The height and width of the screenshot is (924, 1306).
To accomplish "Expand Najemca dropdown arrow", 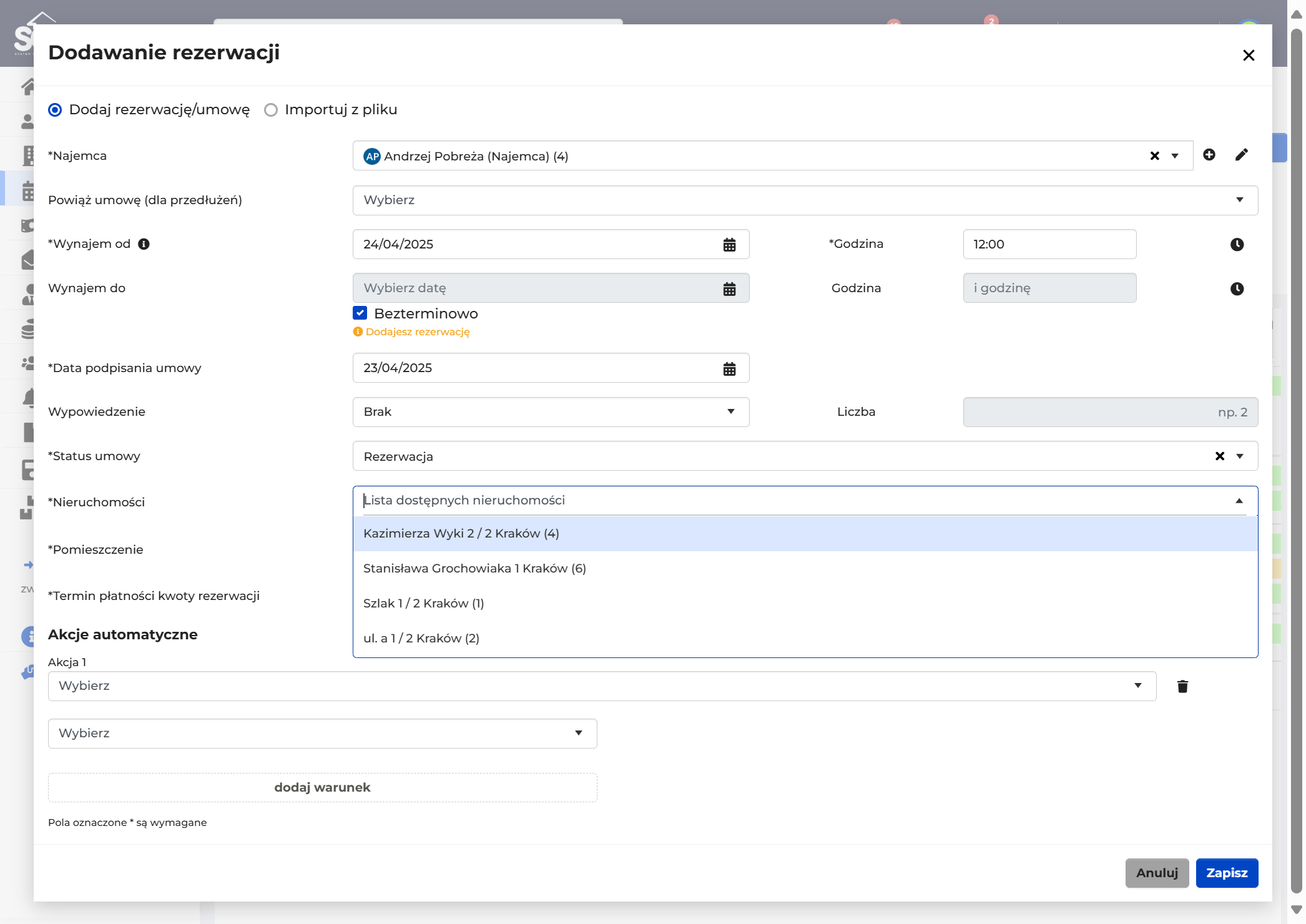I will click(x=1175, y=156).
